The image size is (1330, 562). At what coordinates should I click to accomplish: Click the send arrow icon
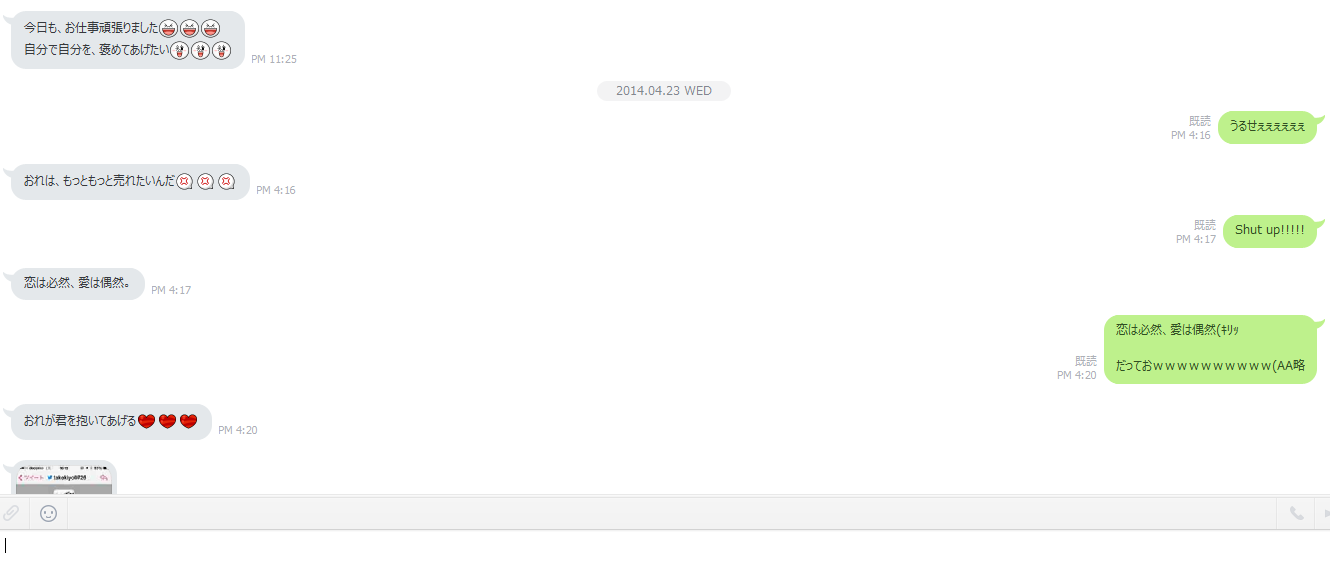point(1325,513)
